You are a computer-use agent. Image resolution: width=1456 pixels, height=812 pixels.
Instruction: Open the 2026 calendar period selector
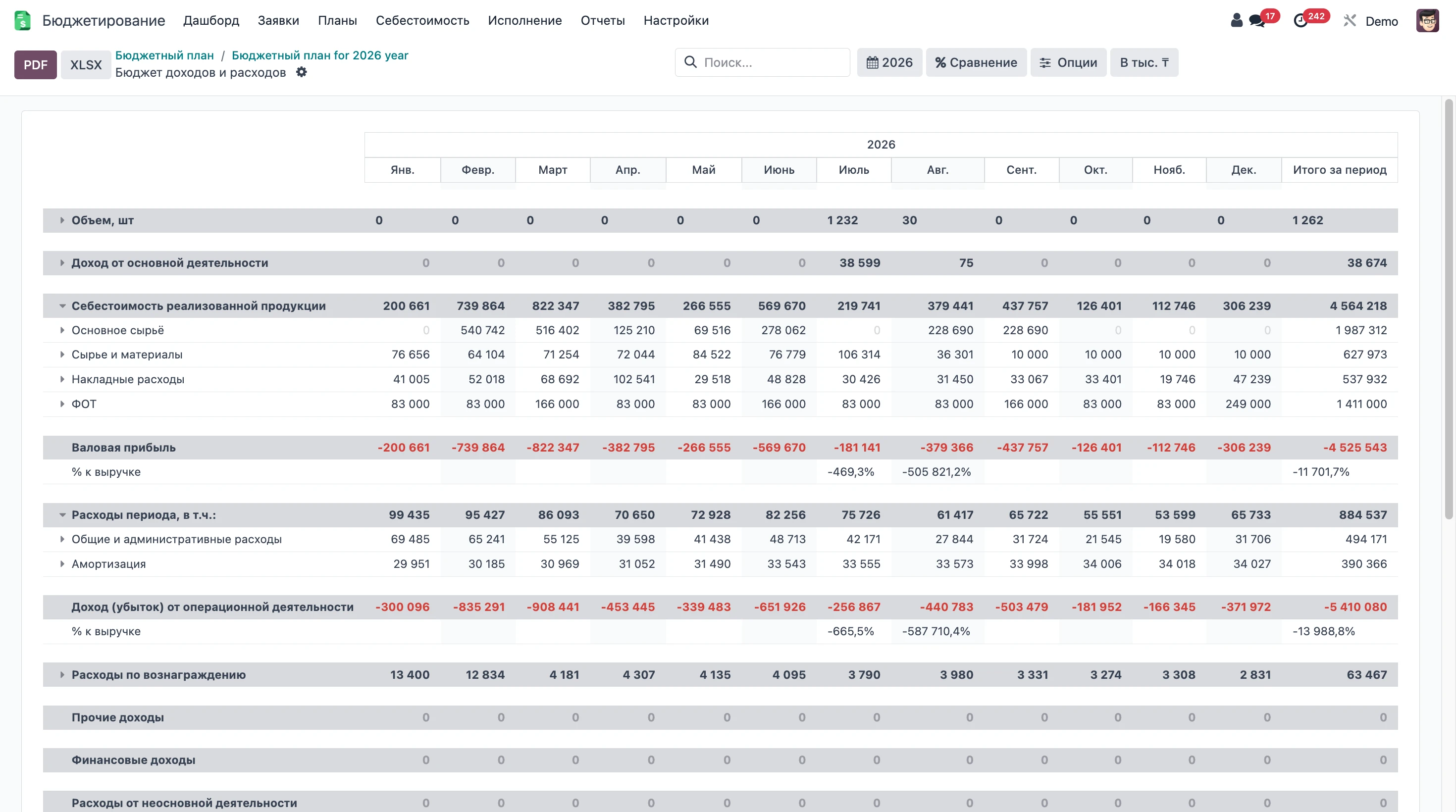[x=889, y=62]
